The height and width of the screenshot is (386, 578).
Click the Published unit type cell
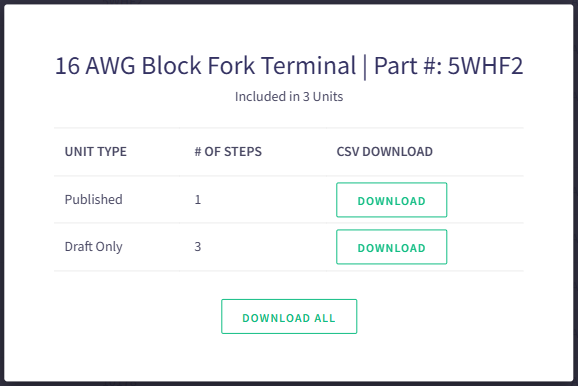pos(94,199)
